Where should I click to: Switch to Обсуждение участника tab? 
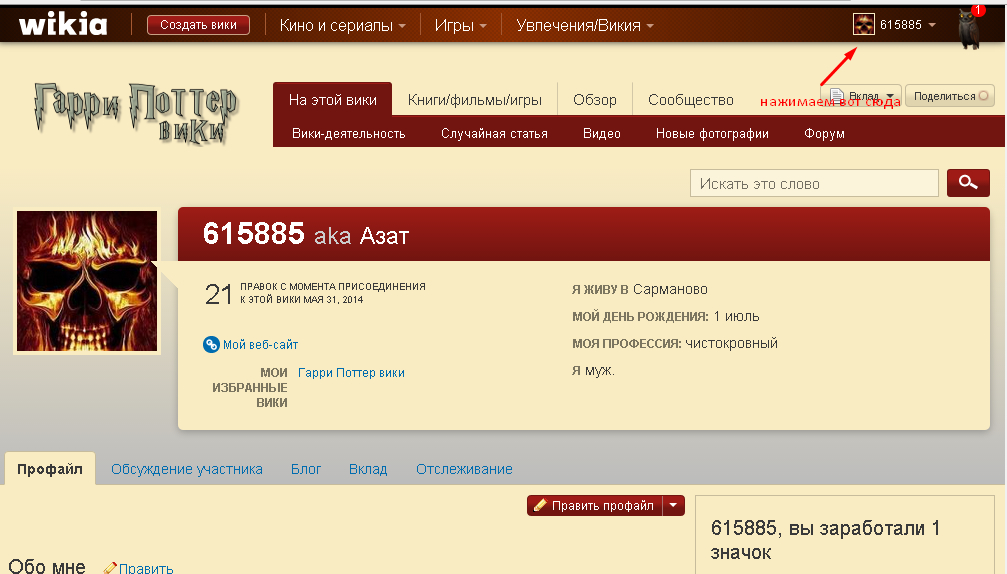(187, 469)
